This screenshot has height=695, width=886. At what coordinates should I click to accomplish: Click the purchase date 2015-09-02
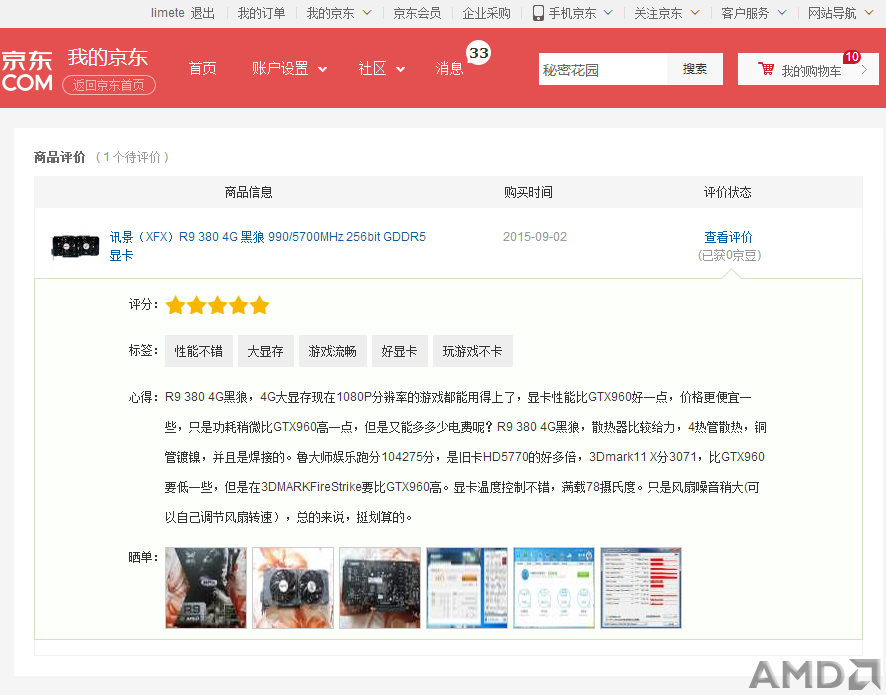pos(535,237)
